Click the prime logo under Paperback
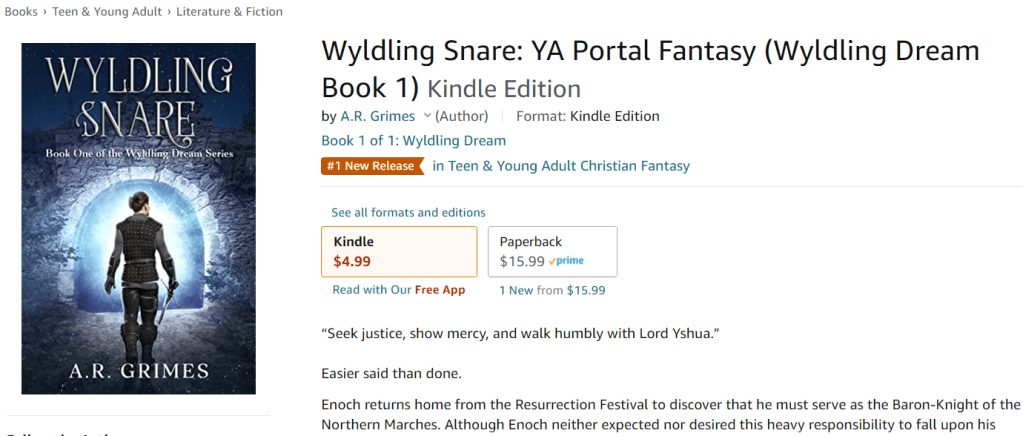The height and width of the screenshot is (436, 1023). (567, 261)
